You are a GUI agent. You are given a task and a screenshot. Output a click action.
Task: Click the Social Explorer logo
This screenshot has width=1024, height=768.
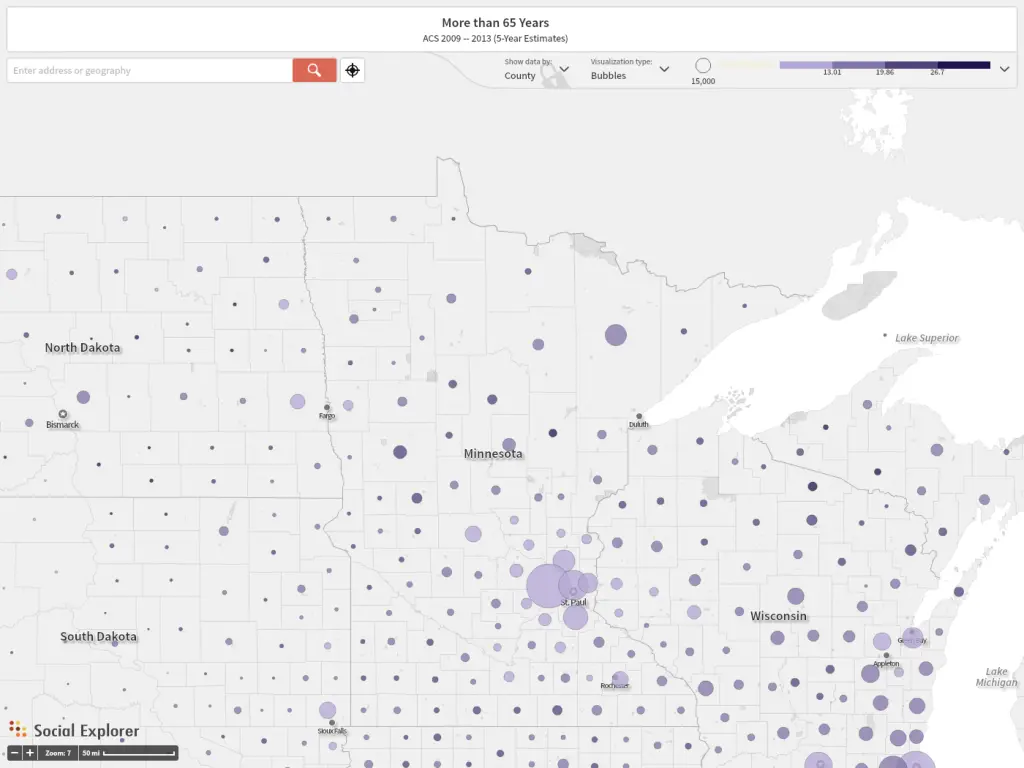click(x=74, y=730)
